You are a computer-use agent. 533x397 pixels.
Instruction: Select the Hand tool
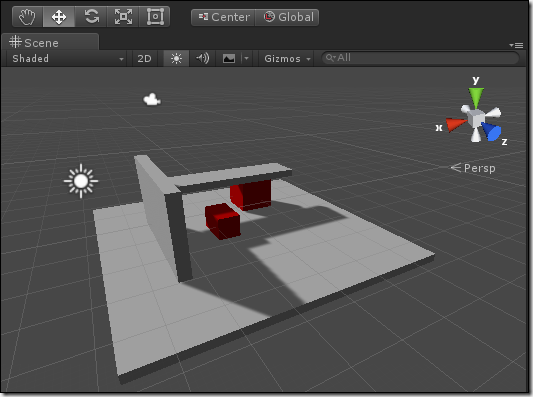(27, 17)
